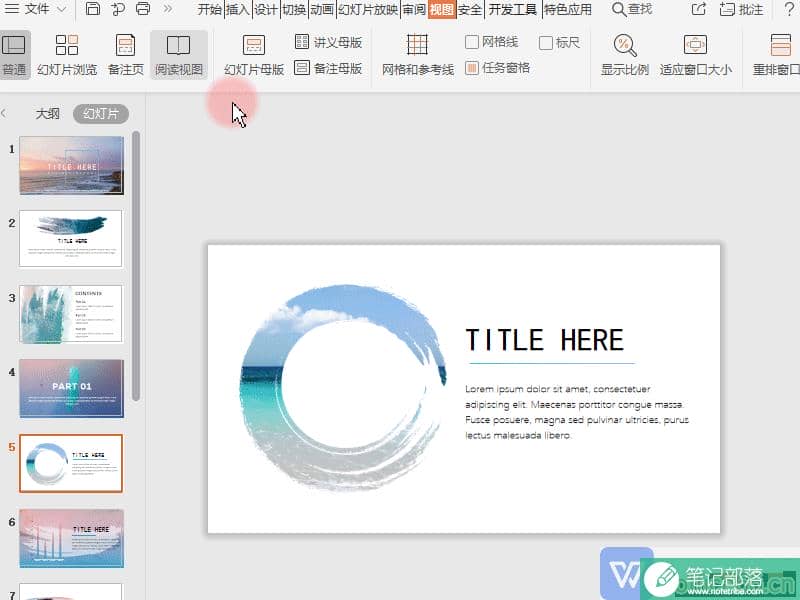The width and height of the screenshot is (800, 600).
Task: Open the 开发工具 ribbon tab
Action: coord(513,9)
